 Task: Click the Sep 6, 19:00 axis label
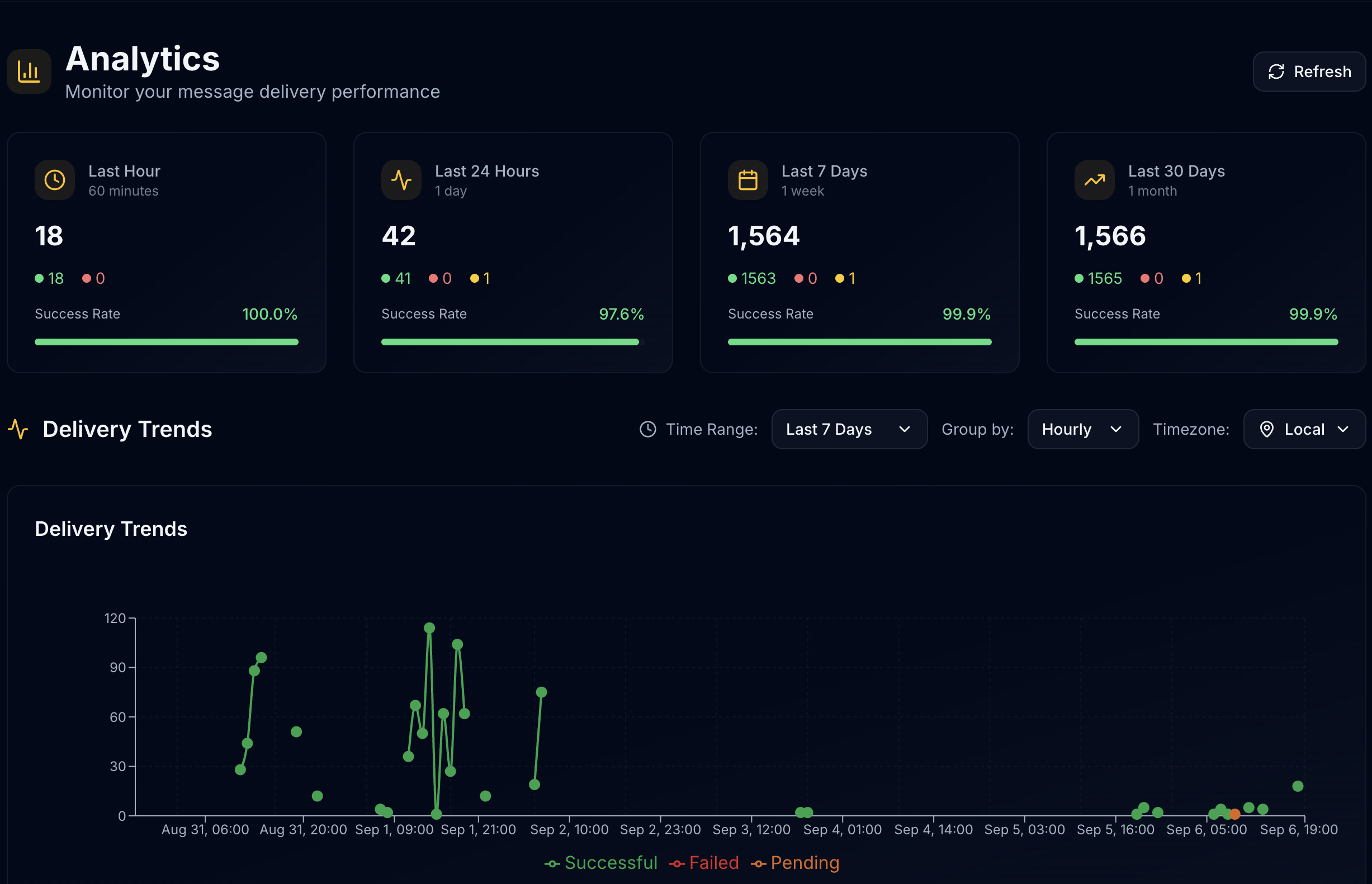click(1299, 830)
